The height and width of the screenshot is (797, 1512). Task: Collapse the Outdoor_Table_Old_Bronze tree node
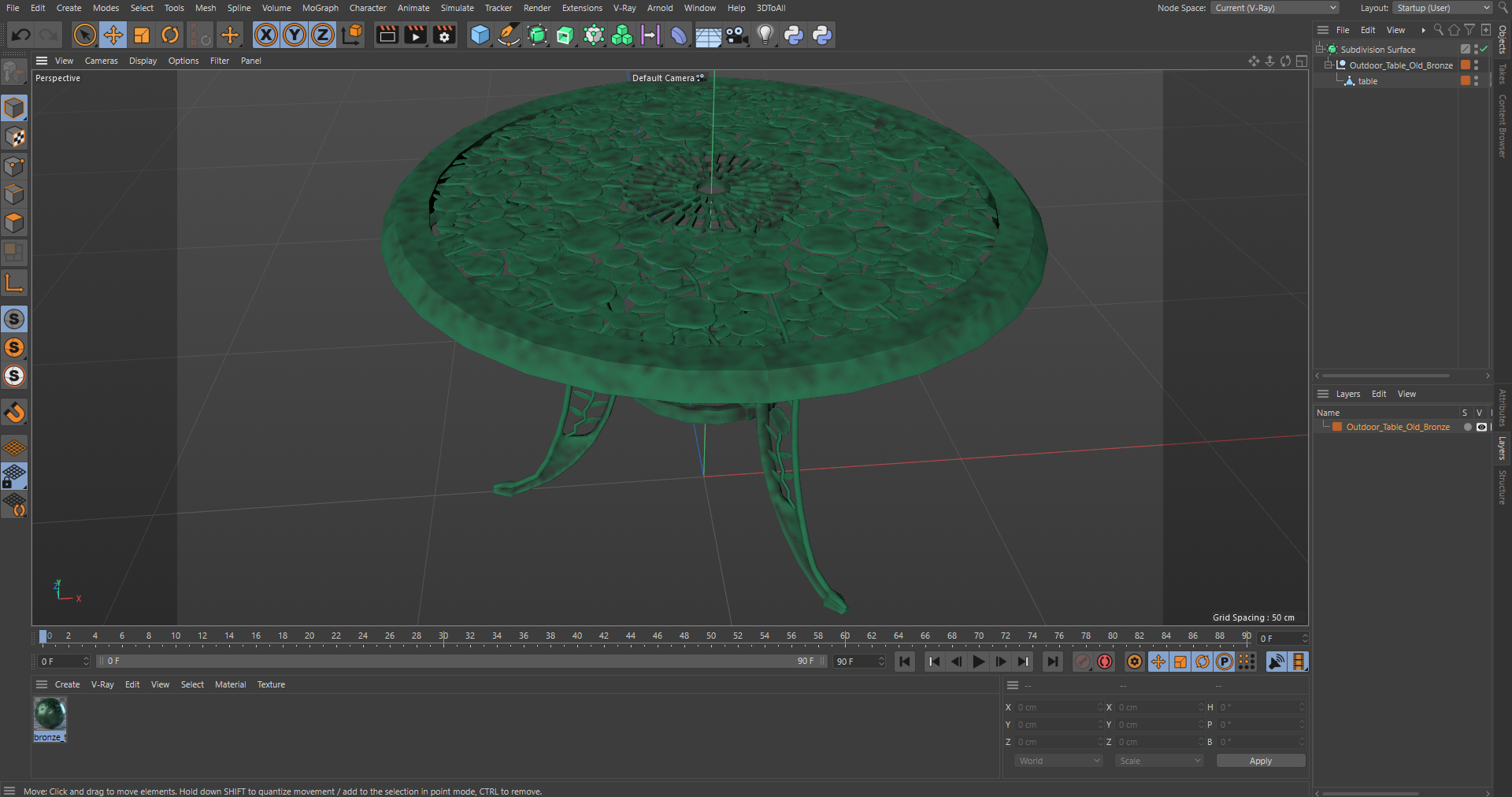(1328, 65)
